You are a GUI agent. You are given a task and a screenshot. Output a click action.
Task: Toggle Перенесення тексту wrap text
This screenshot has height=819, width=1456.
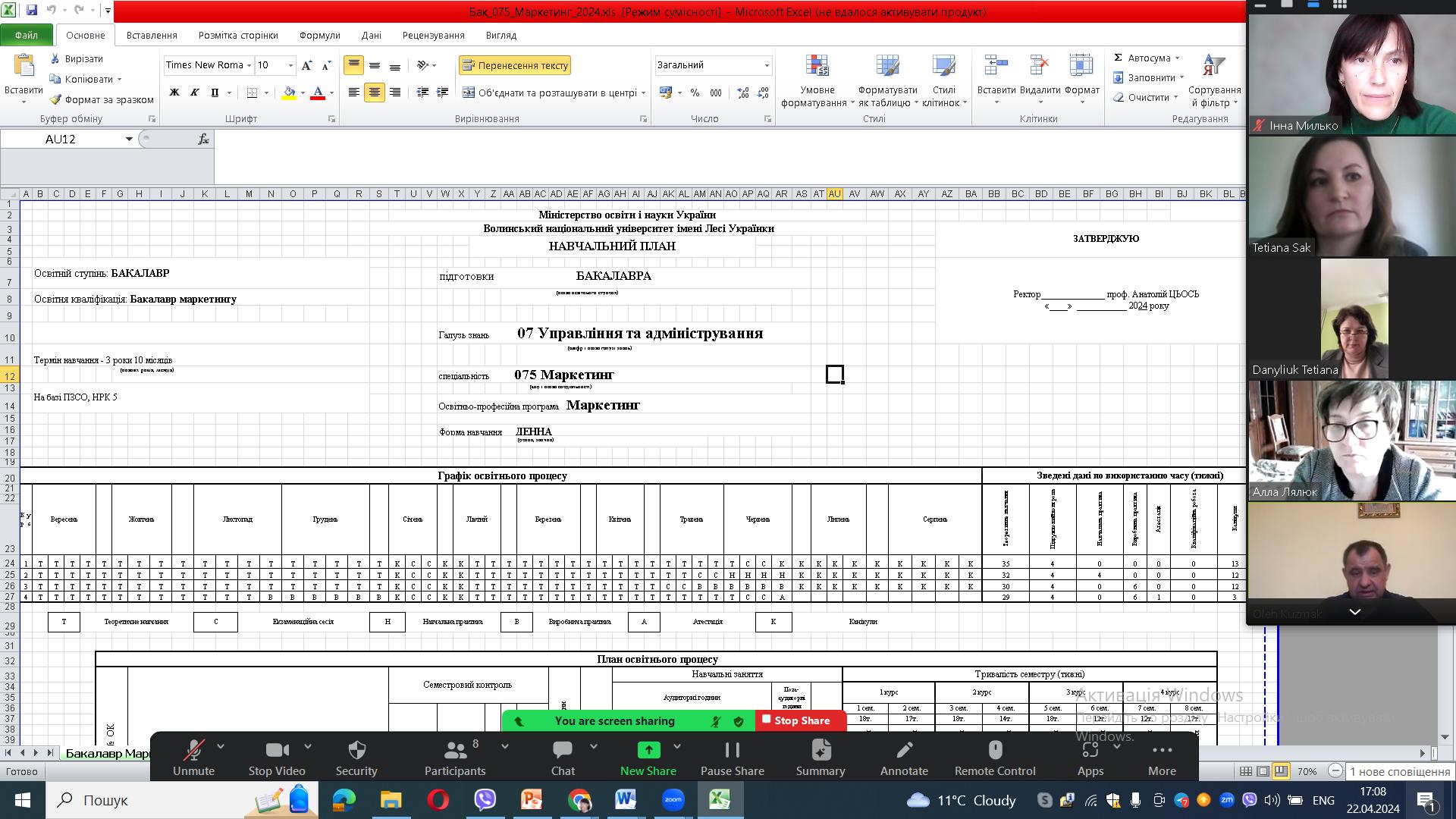pos(515,65)
